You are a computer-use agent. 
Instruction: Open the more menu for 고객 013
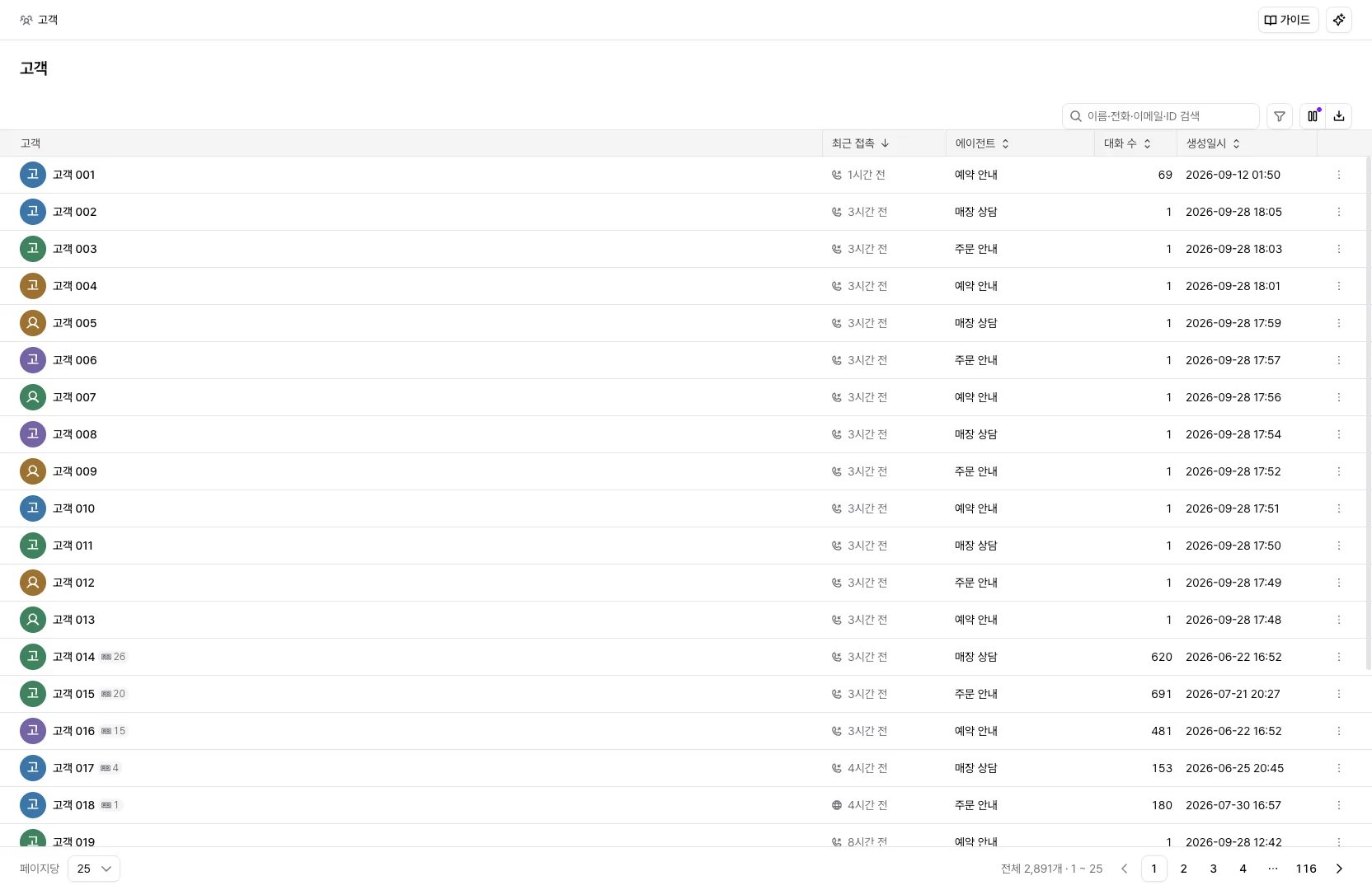coord(1339,620)
